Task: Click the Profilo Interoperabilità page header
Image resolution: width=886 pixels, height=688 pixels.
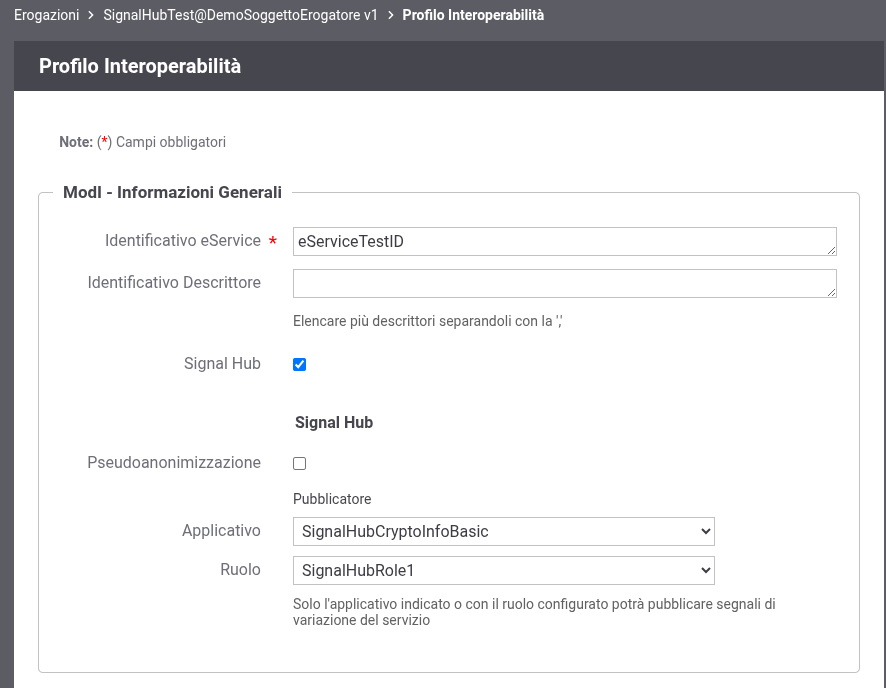Action: [140, 66]
